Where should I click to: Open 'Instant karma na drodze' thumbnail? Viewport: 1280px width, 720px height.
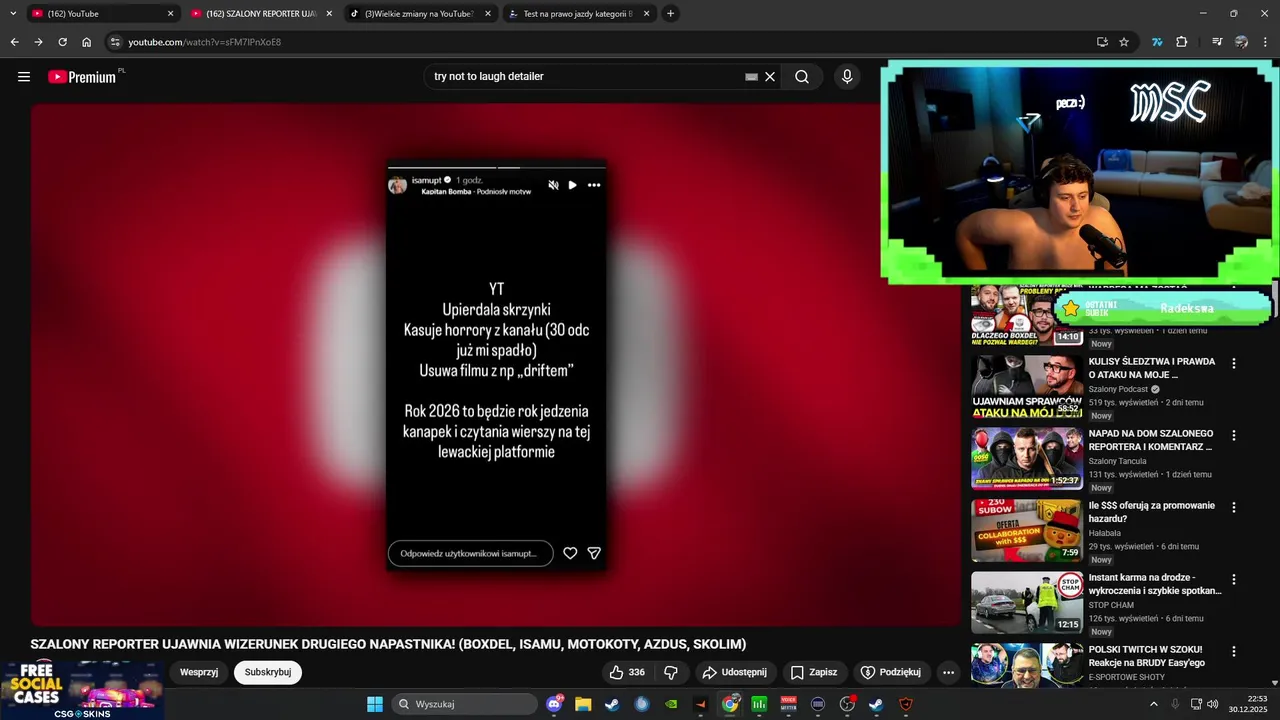pos(1027,603)
